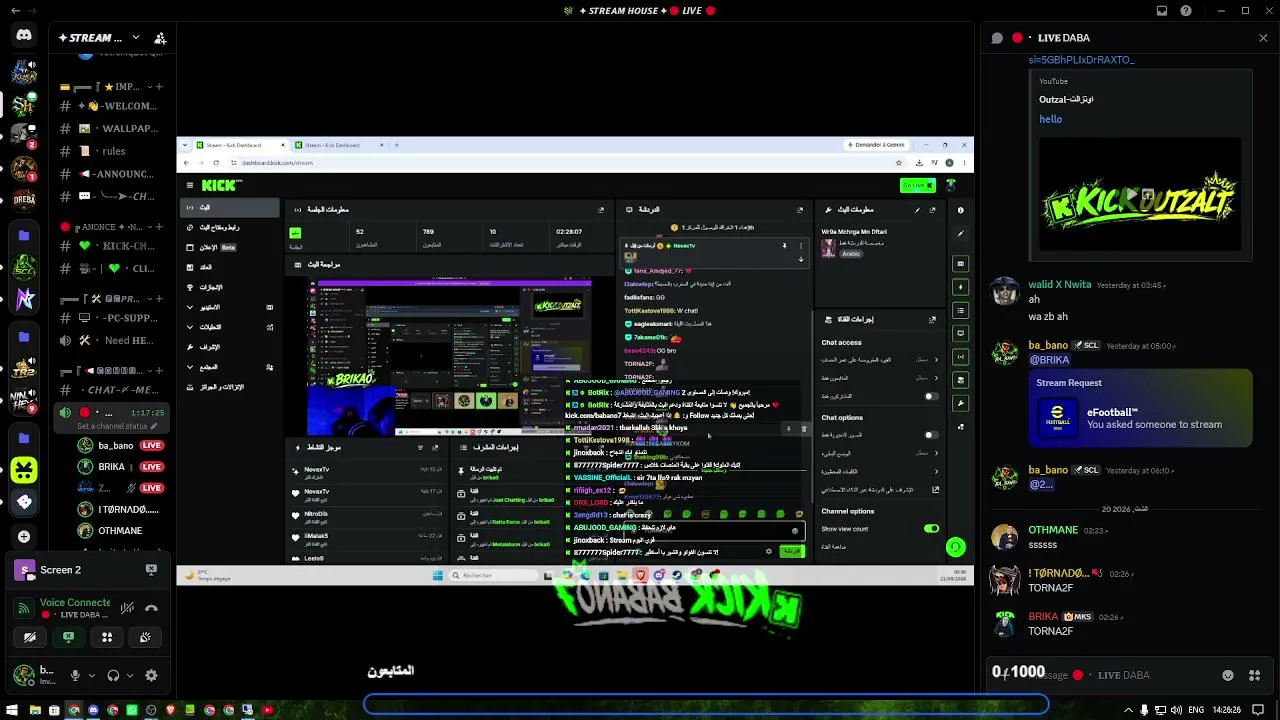Toggle Show view count switch in Kick dashboard

[932, 529]
